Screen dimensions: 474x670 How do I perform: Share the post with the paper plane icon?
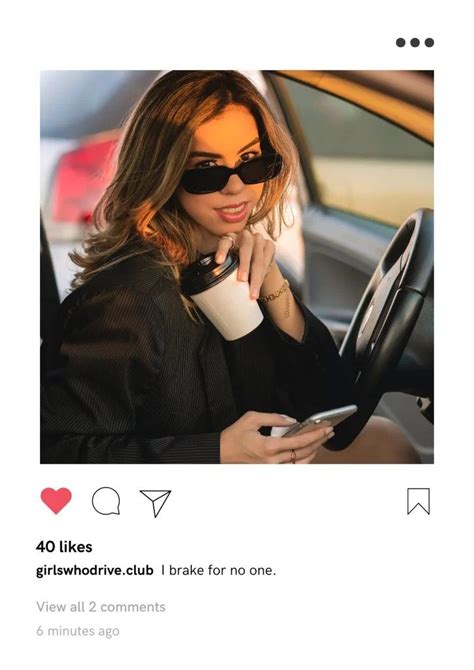156,503
